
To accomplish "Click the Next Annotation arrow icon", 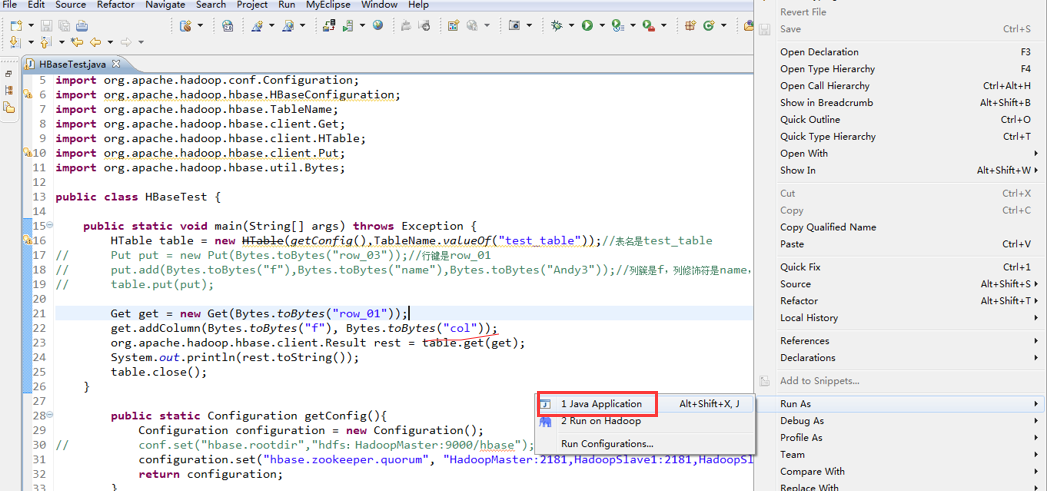I will pyautogui.click(x=15, y=42).
